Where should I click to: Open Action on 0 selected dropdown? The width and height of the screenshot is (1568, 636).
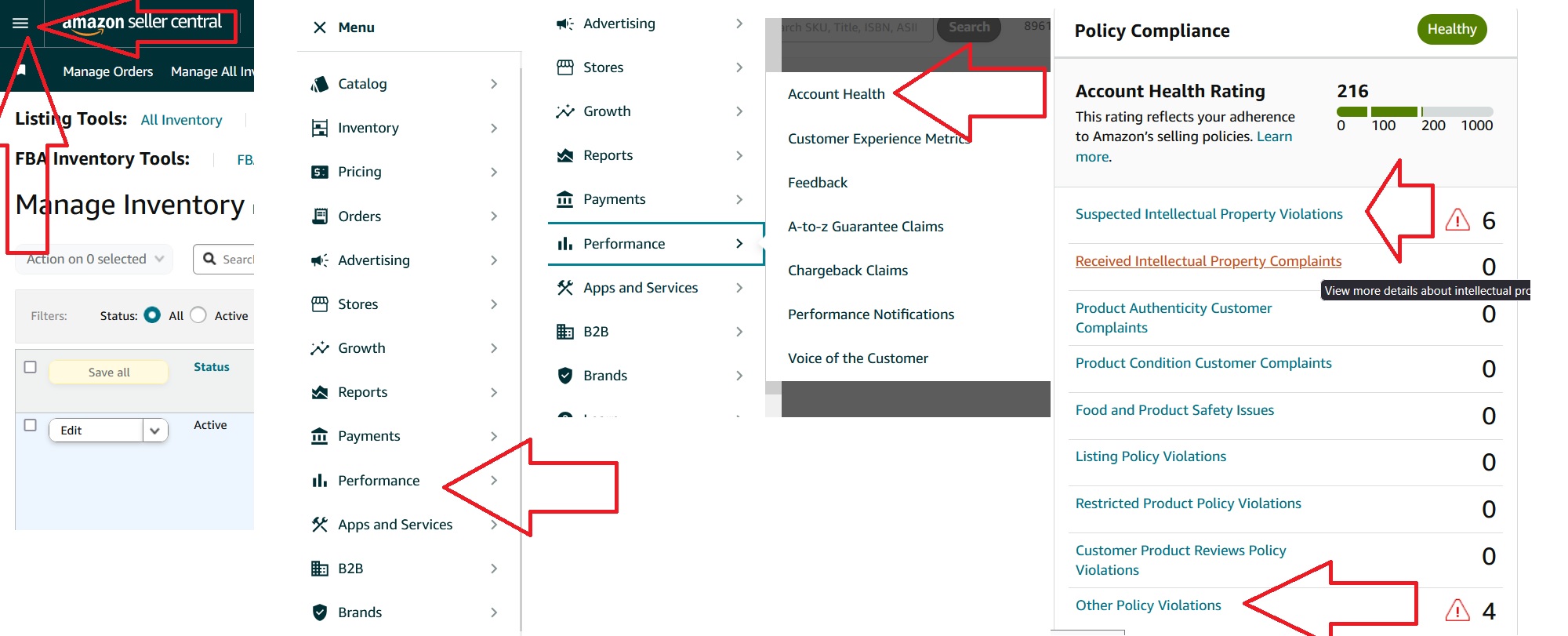94,259
